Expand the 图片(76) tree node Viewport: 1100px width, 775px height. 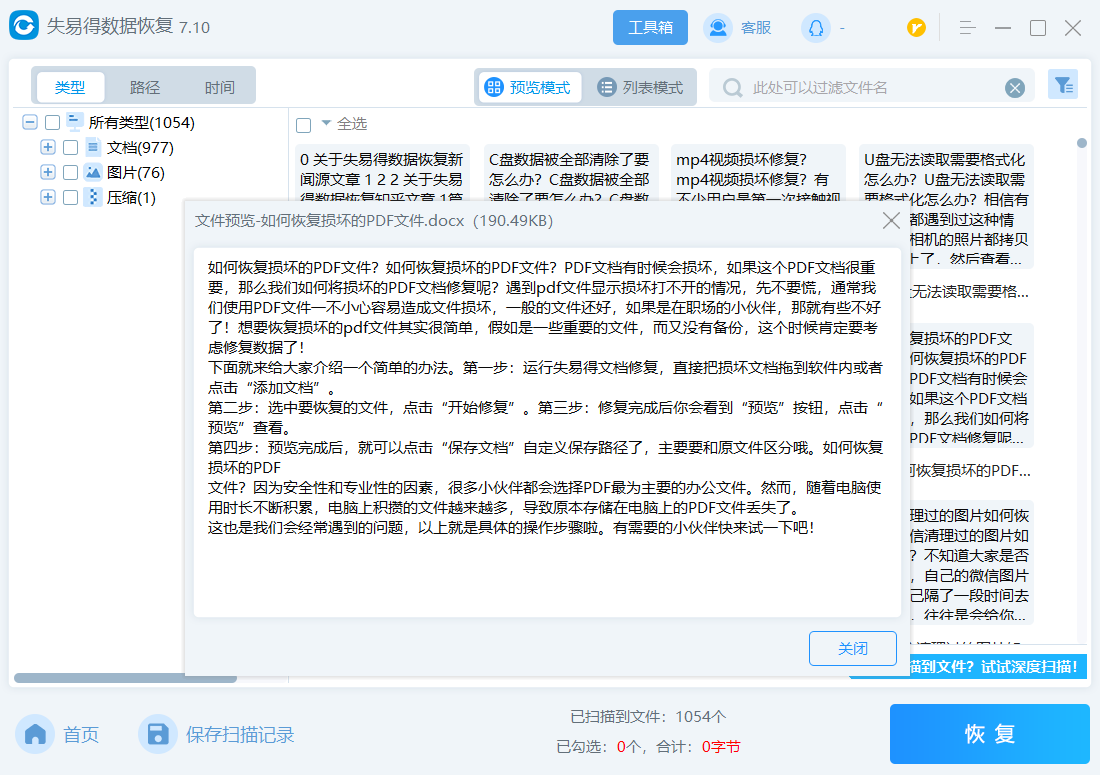[48, 173]
